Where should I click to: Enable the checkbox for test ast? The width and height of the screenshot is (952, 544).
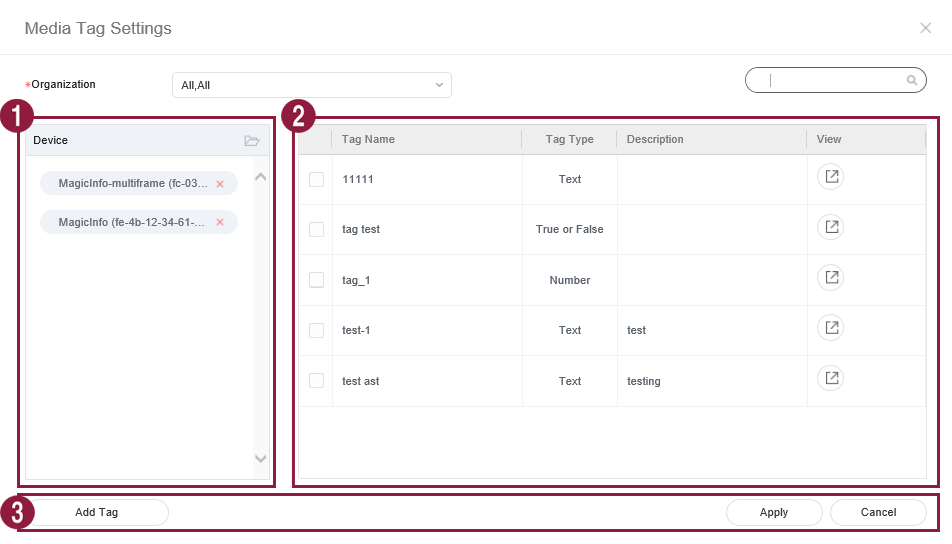(x=316, y=381)
